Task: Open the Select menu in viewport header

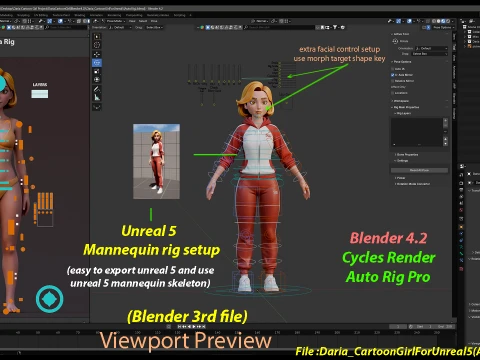Action: [x=143, y=21]
